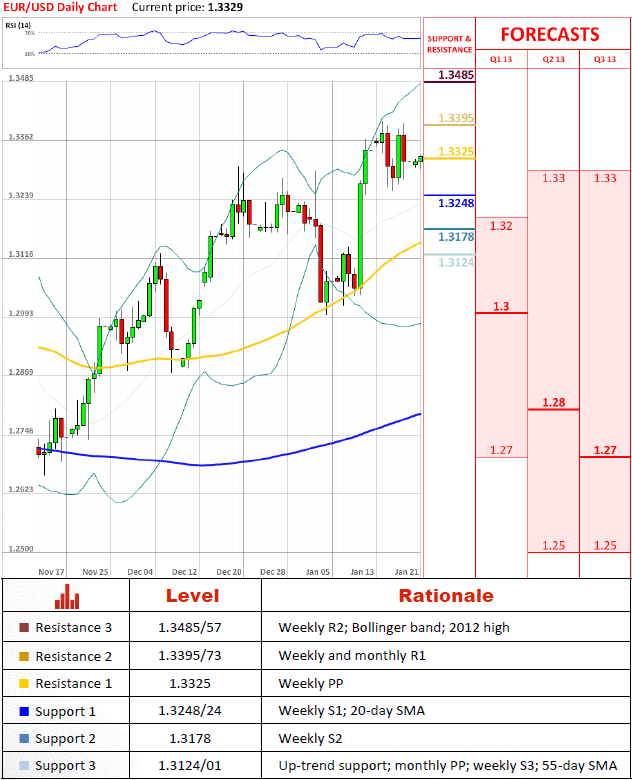Click the level cell 1.3124/01
Screen dimensions: 632x780
(x=190, y=765)
